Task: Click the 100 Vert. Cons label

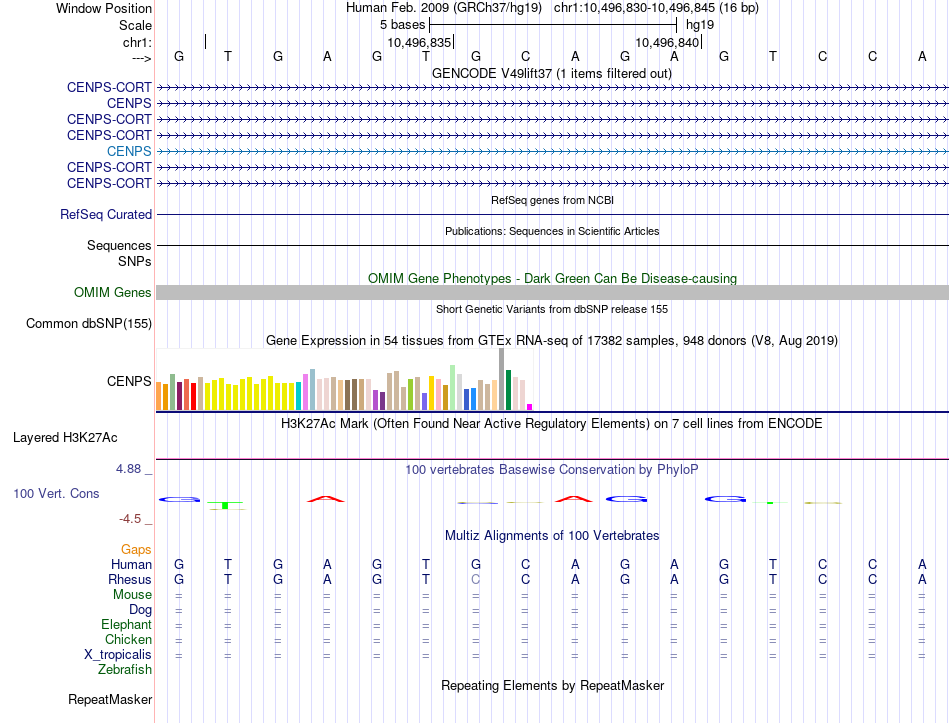Action: click(x=56, y=493)
